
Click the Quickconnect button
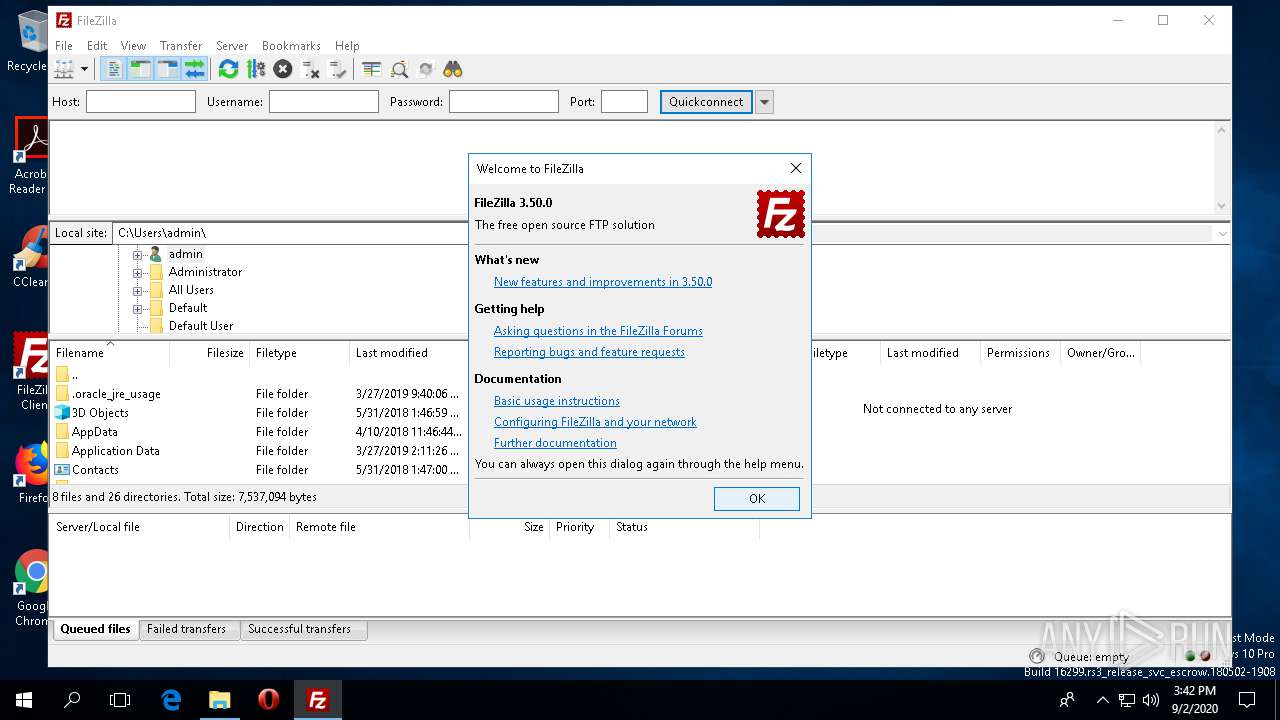706,101
